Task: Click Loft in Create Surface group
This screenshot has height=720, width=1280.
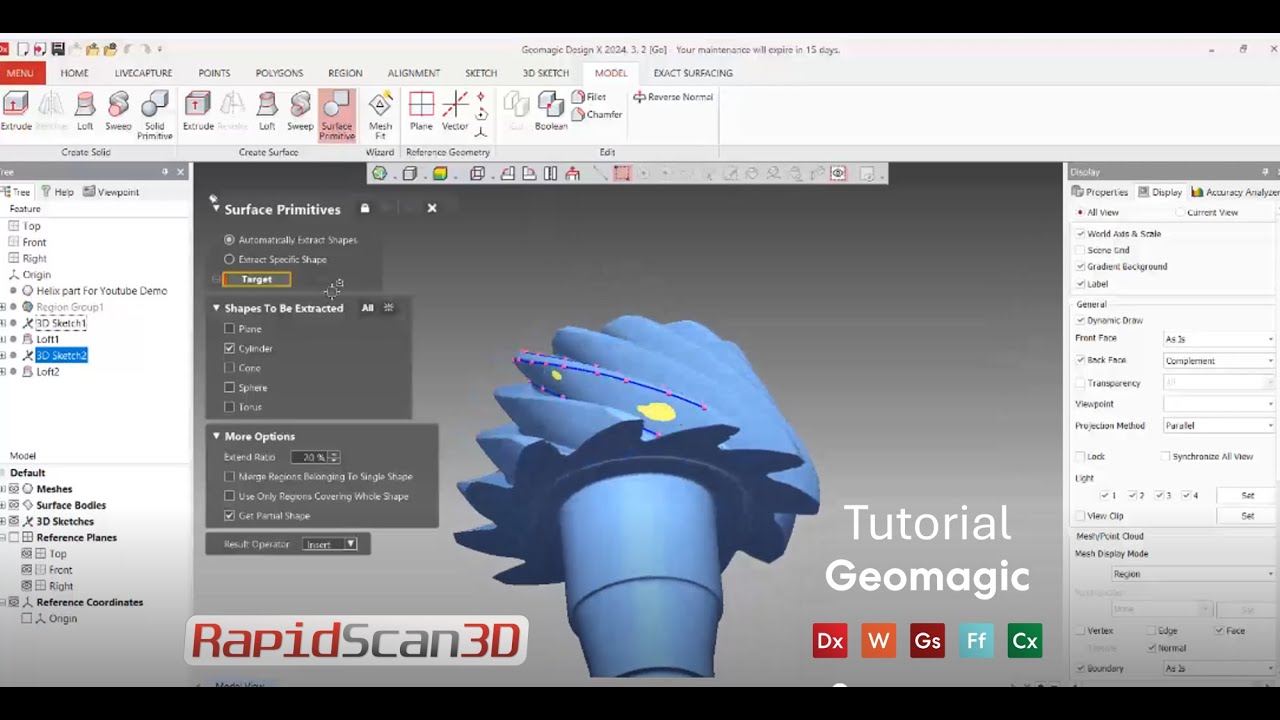Action: [267, 111]
